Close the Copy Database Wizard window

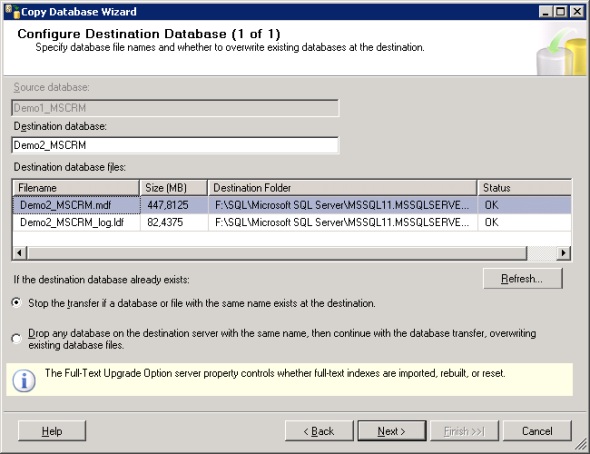[577, 12]
